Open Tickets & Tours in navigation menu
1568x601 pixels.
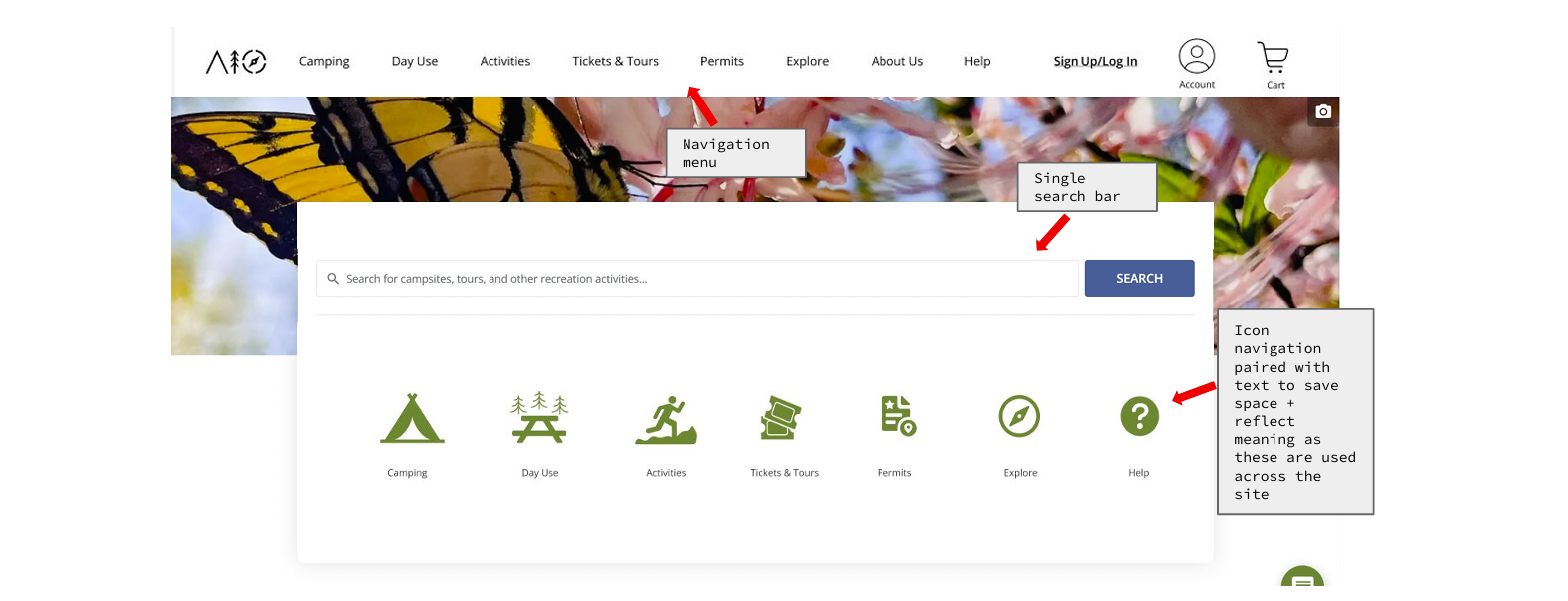click(x=615, y=62)
